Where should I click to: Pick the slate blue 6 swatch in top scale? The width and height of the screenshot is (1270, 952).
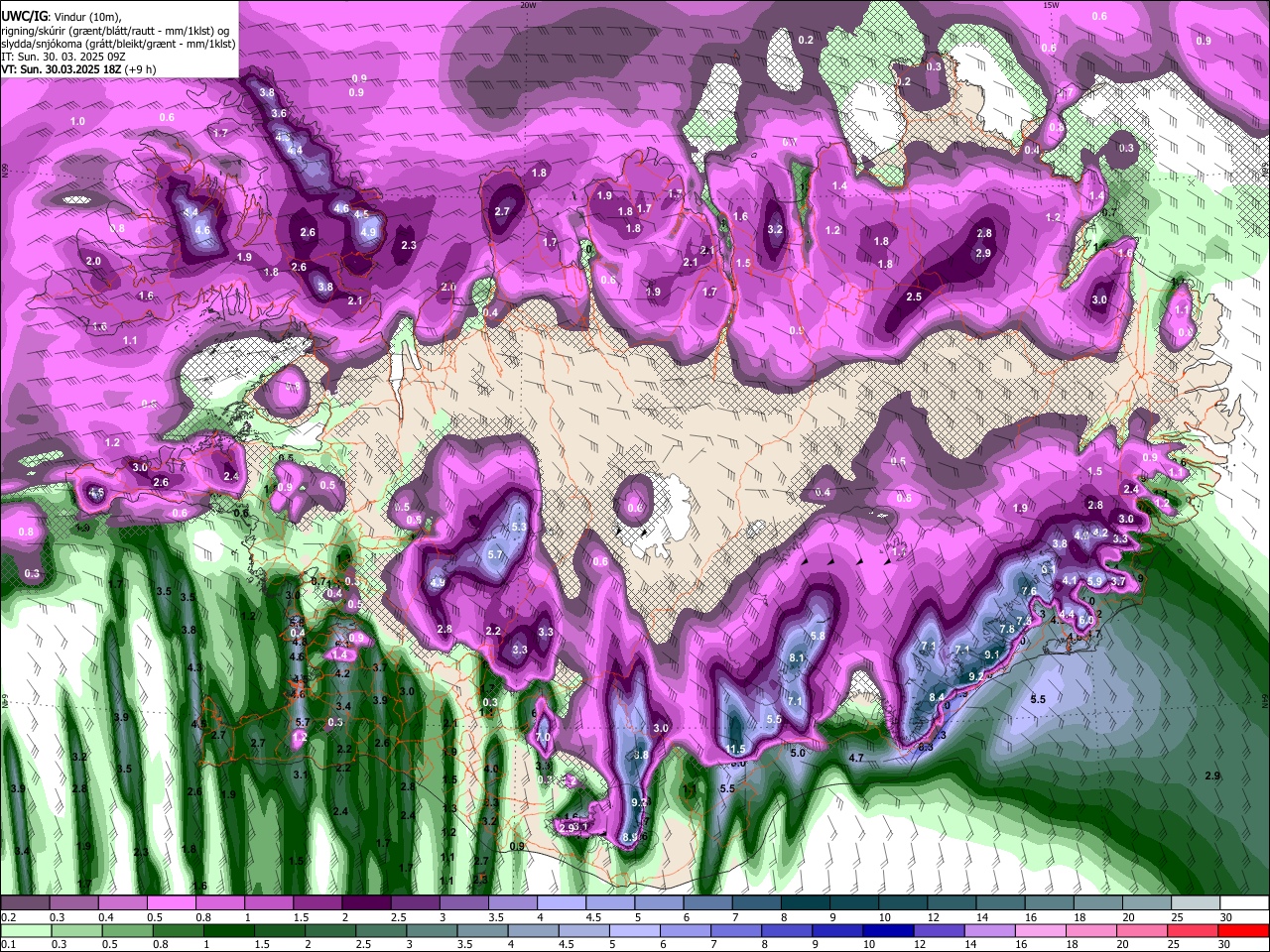pyautogui.click(x=708, y=903)
